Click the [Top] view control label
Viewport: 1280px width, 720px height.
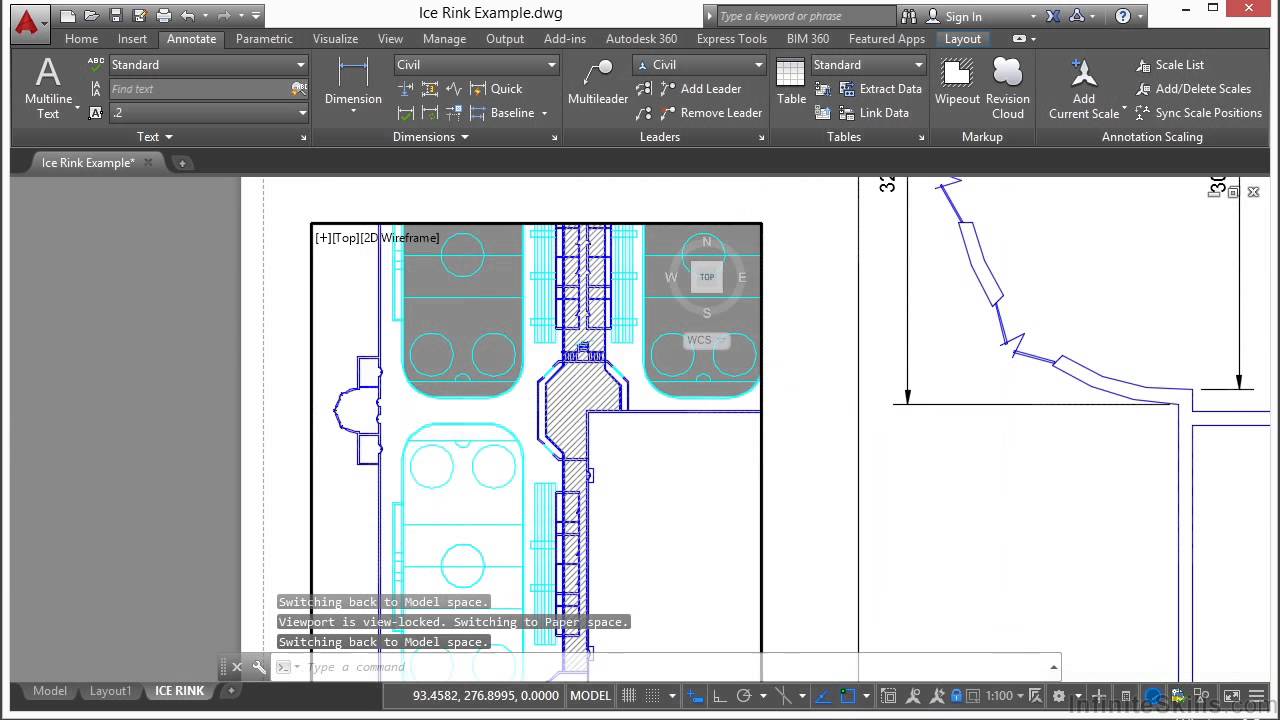[x=346, y=238]
